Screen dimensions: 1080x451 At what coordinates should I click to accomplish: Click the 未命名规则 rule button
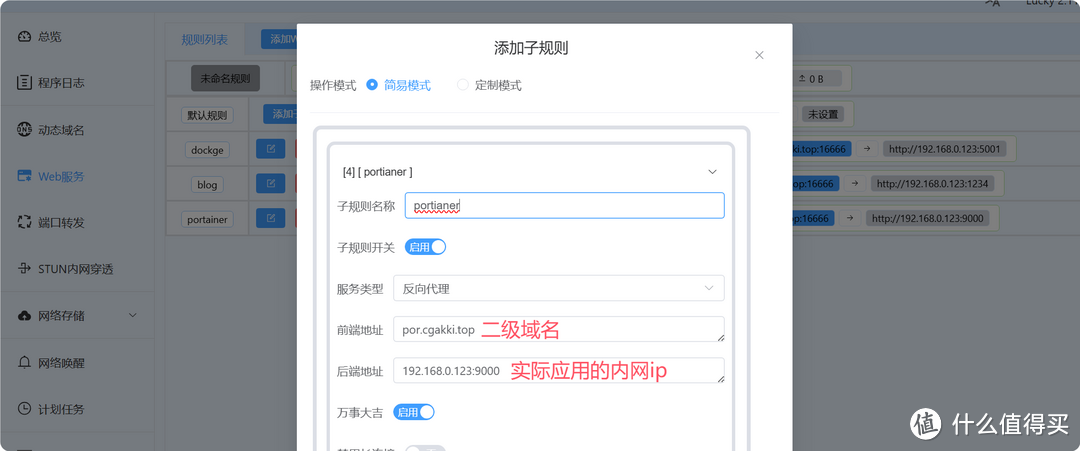pyautogui.click(x=225, y=78)
